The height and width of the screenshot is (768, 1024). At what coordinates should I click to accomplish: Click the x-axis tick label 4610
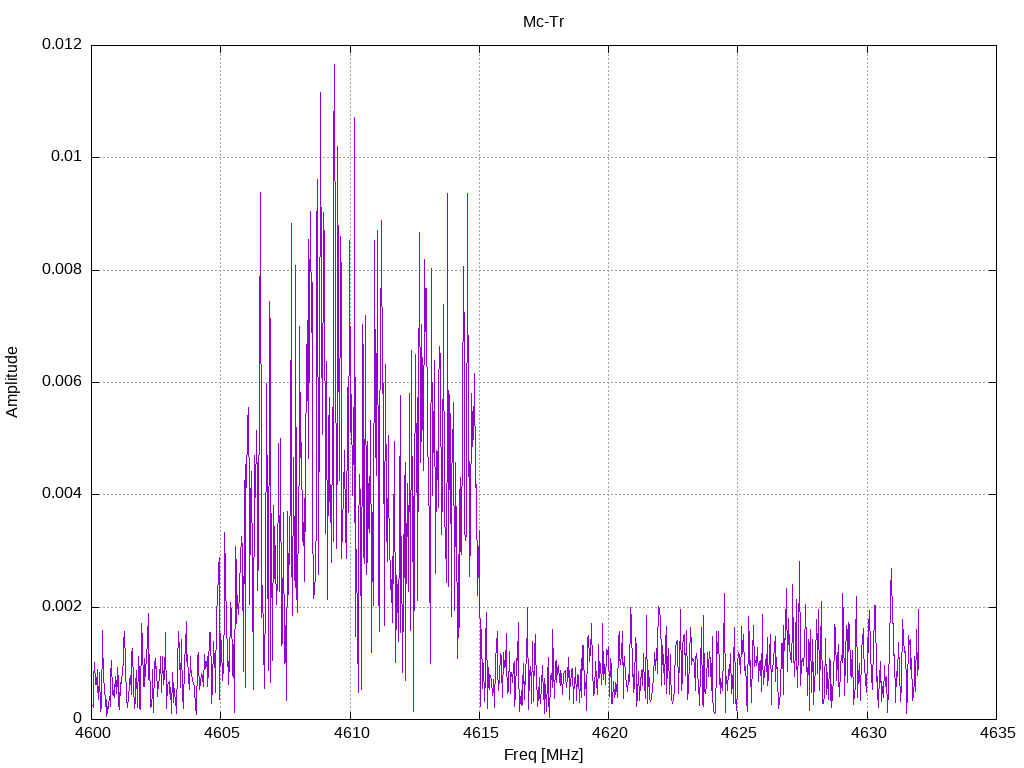coord(351,733)
